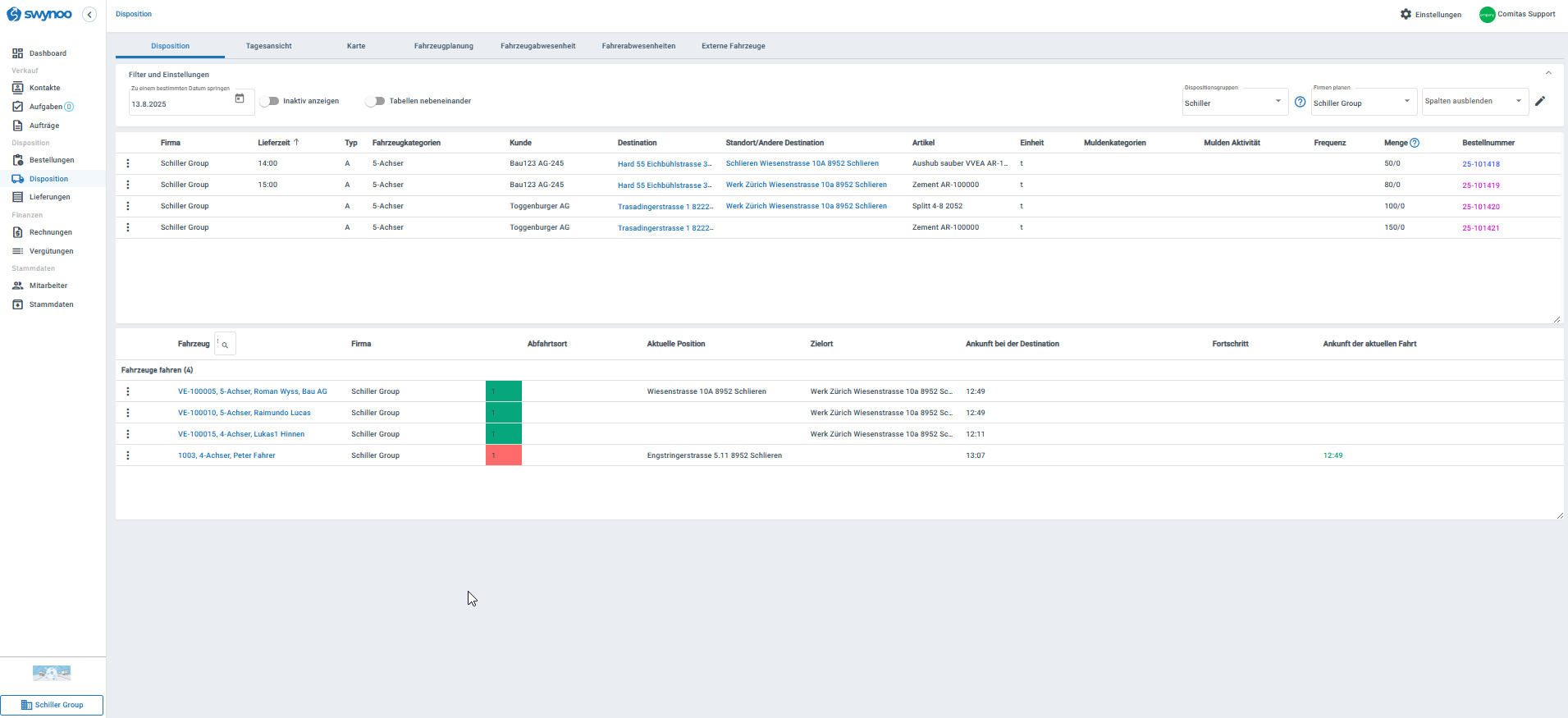Enable the Tabellen nebeneinander switch
Viewport: 1568px width, 718px height.
[x=375, y=101]
